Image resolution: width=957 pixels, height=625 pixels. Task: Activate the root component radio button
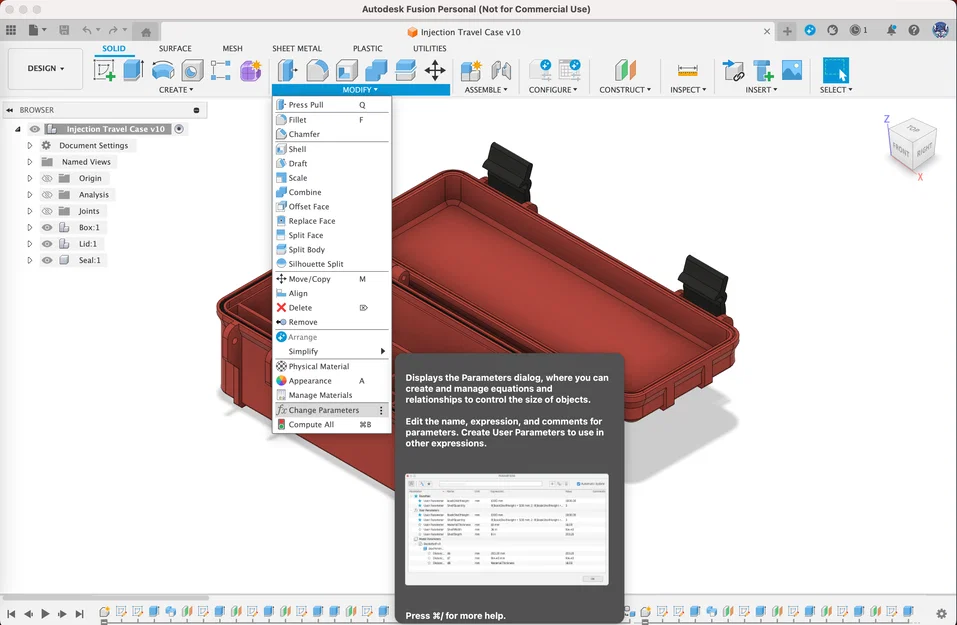click(179, 129)
